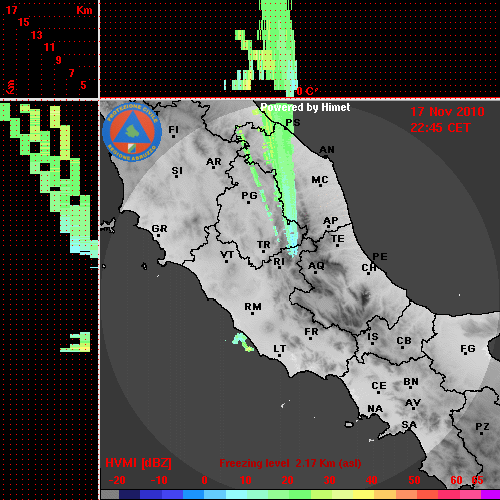Click the 'Freezing level 2.17 Km (asl)' text

[290, 463]
